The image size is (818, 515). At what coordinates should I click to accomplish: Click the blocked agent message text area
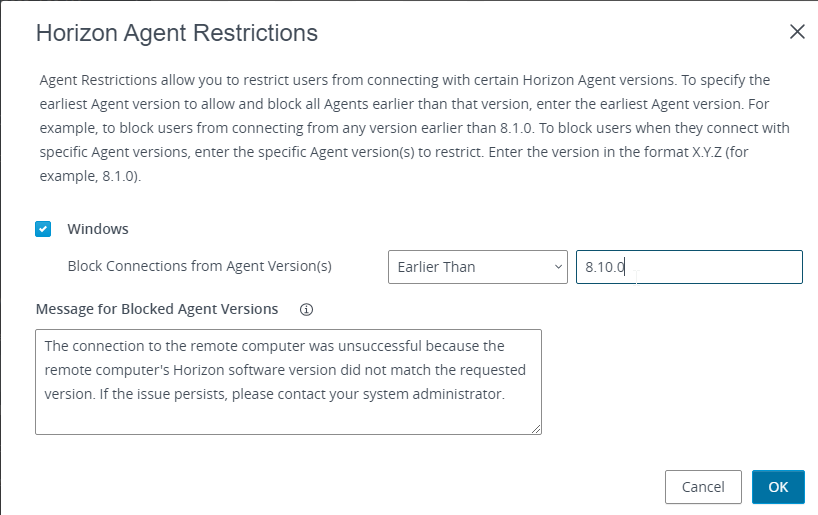(288, 382)
